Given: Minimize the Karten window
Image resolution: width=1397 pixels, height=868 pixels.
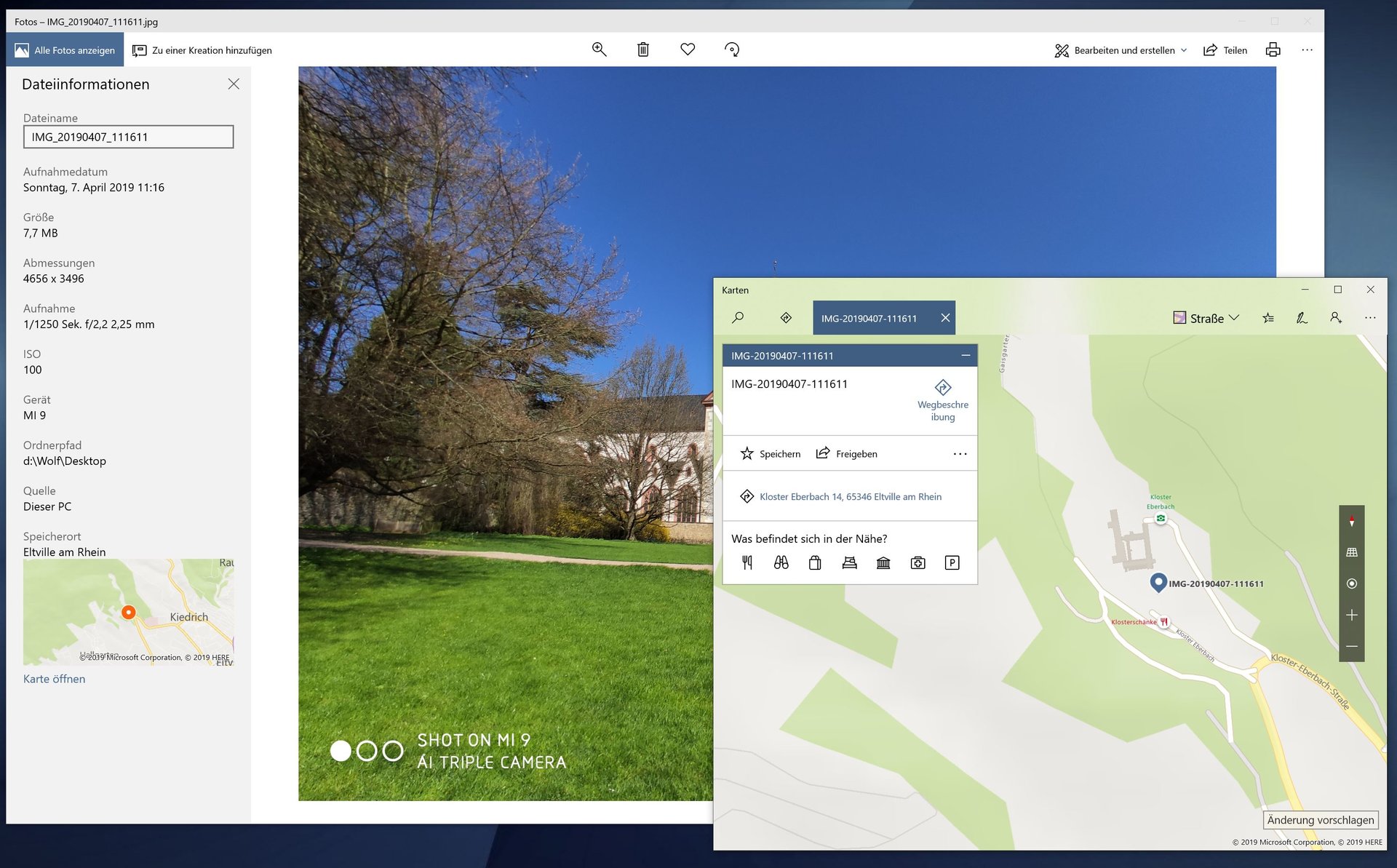Looking at the screenshot, I should [1305, 290].
